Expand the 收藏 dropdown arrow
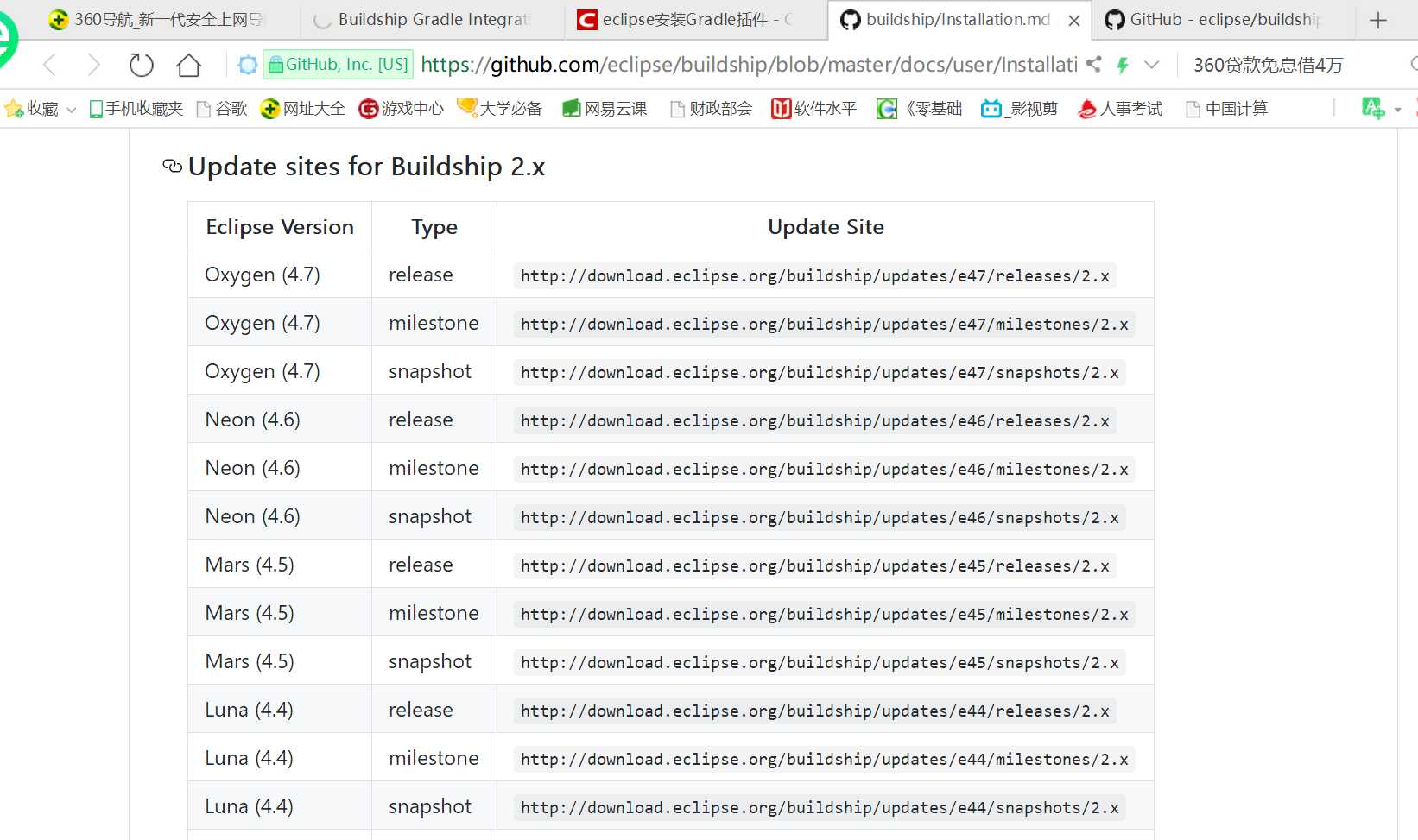 tap(72, 110)
